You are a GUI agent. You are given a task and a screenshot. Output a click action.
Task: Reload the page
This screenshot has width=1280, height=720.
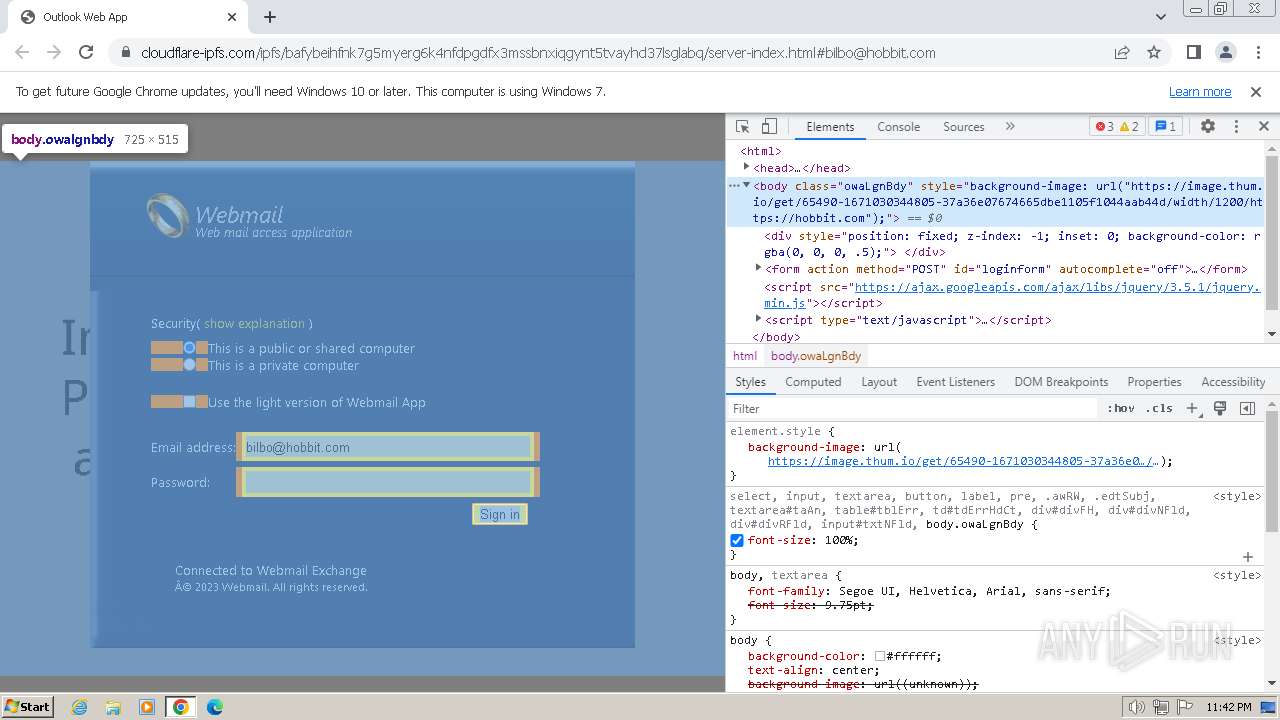(x=86, y=52)
